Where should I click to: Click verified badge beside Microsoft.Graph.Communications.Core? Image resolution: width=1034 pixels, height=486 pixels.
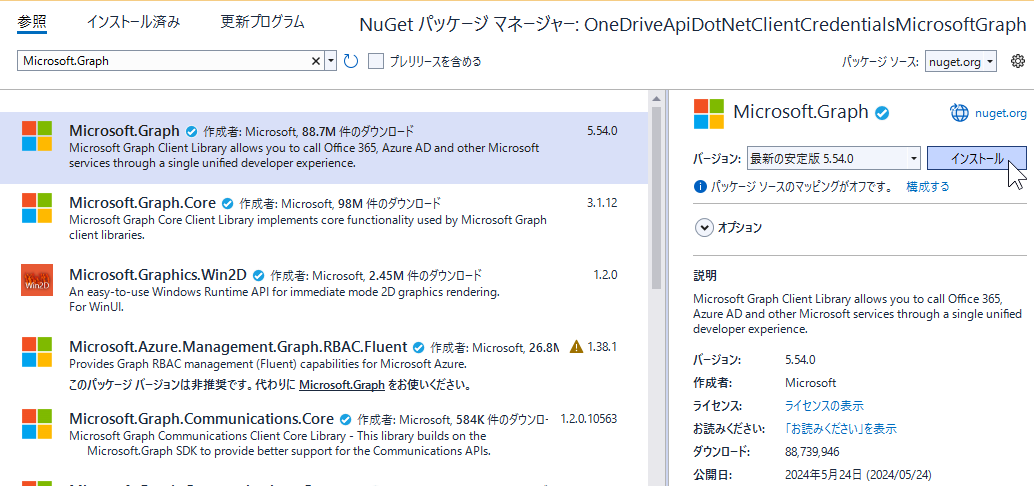click(346, 419)
